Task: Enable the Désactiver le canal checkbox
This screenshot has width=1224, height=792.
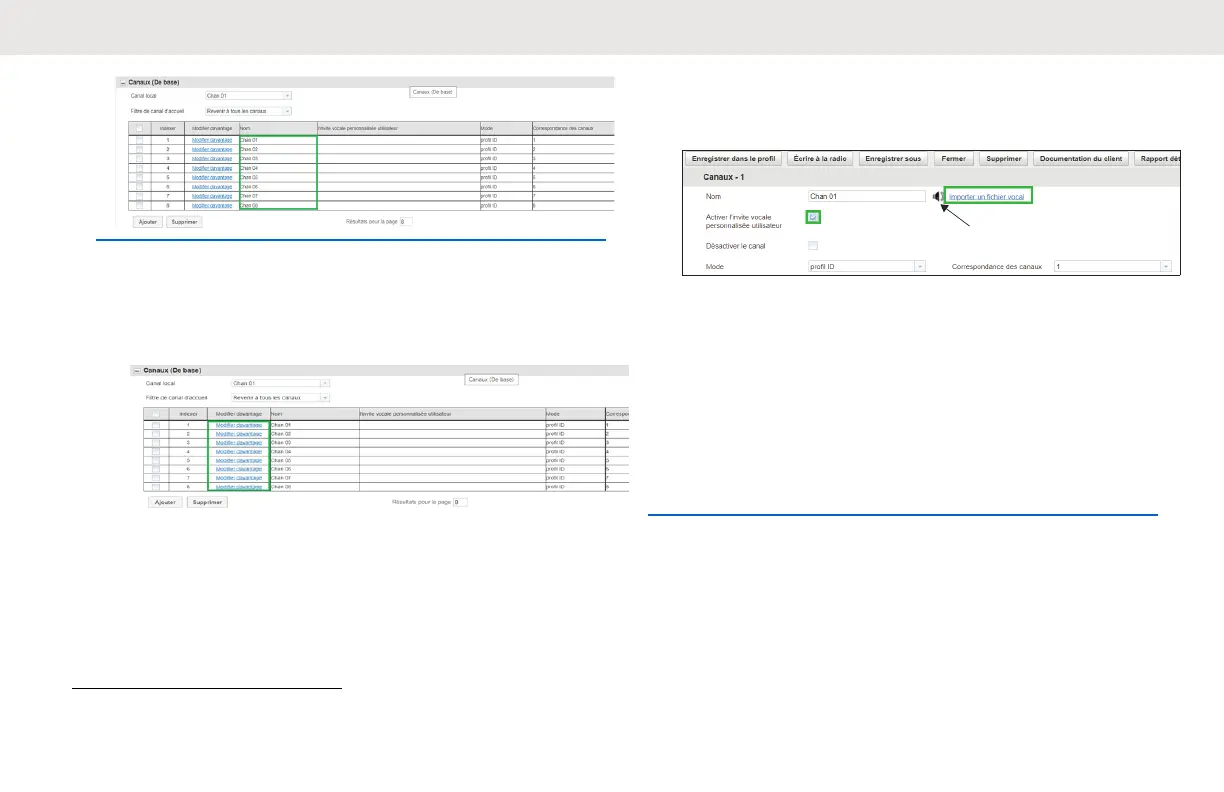Action: (813, 246)
